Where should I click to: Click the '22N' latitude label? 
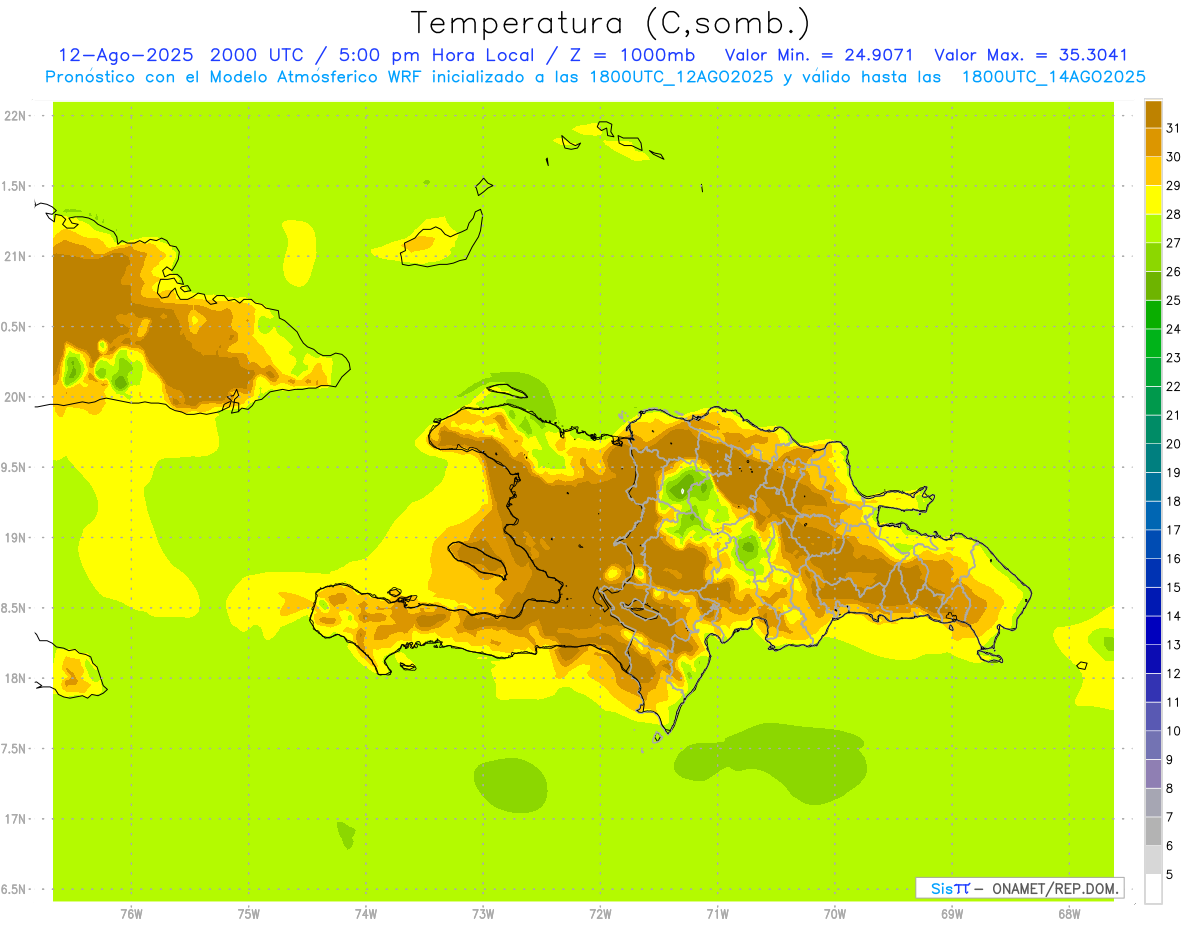pos(14,116)
